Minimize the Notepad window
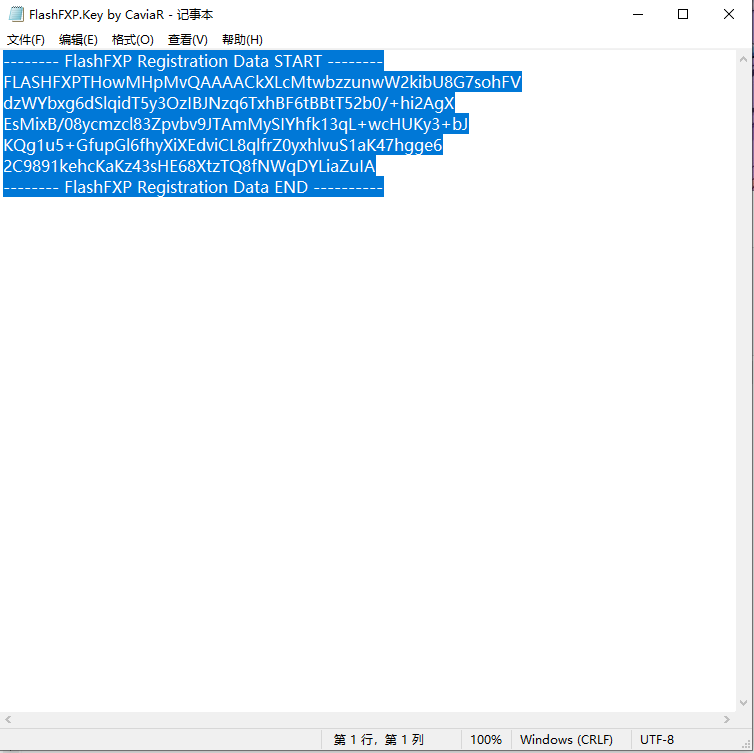Image resolution: width=754 pixels, height=753 pixels. [638, 14]
